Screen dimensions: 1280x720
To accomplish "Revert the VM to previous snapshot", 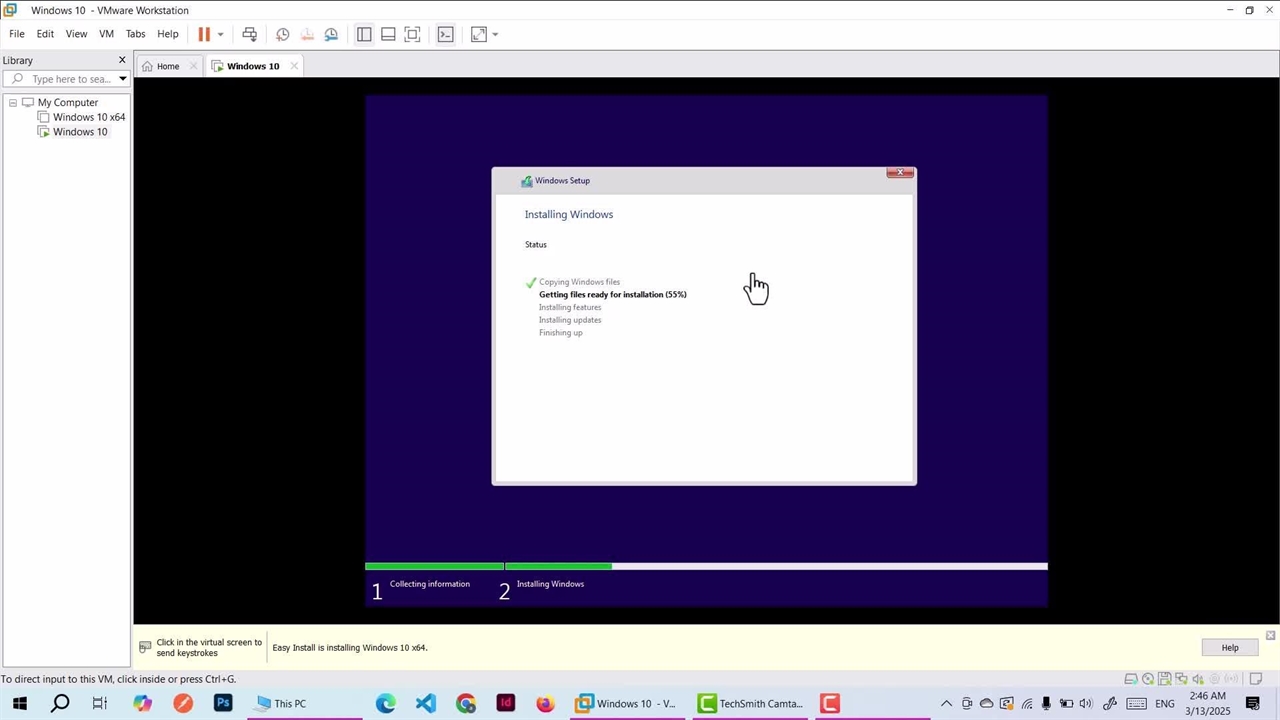I will [x=307, y=34].
